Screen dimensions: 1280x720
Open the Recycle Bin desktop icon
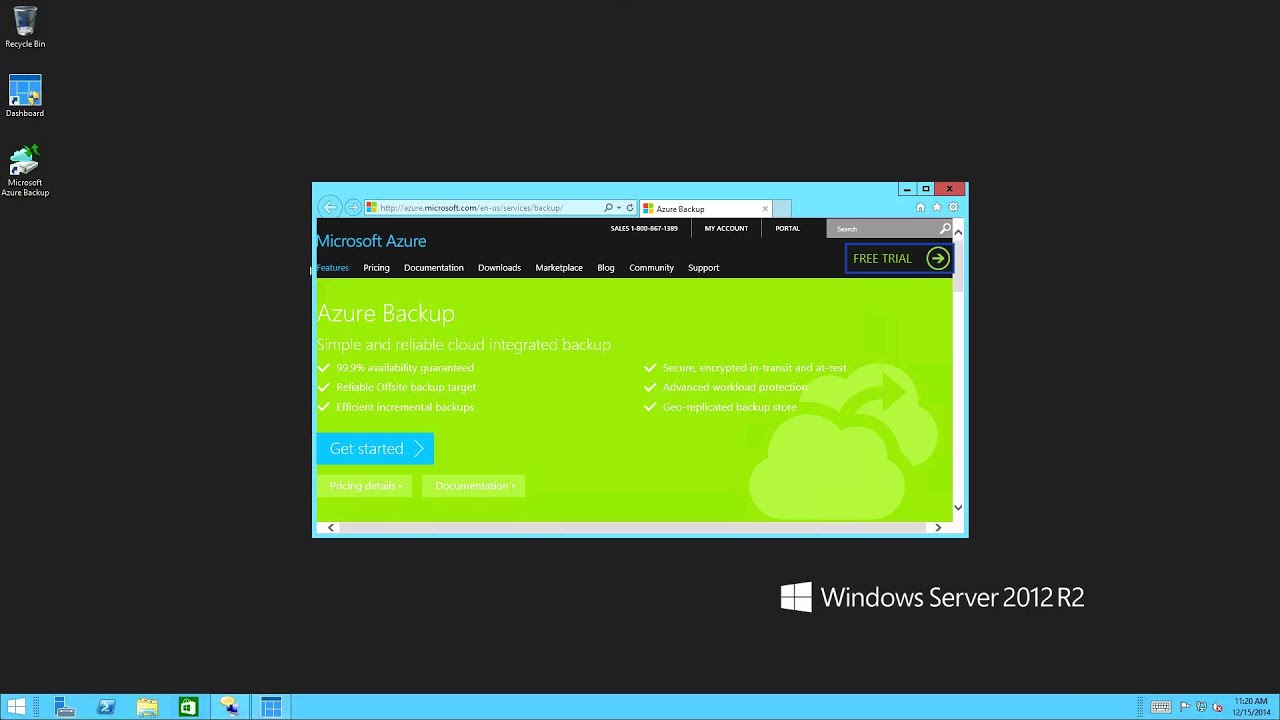[x=25, y=27]
